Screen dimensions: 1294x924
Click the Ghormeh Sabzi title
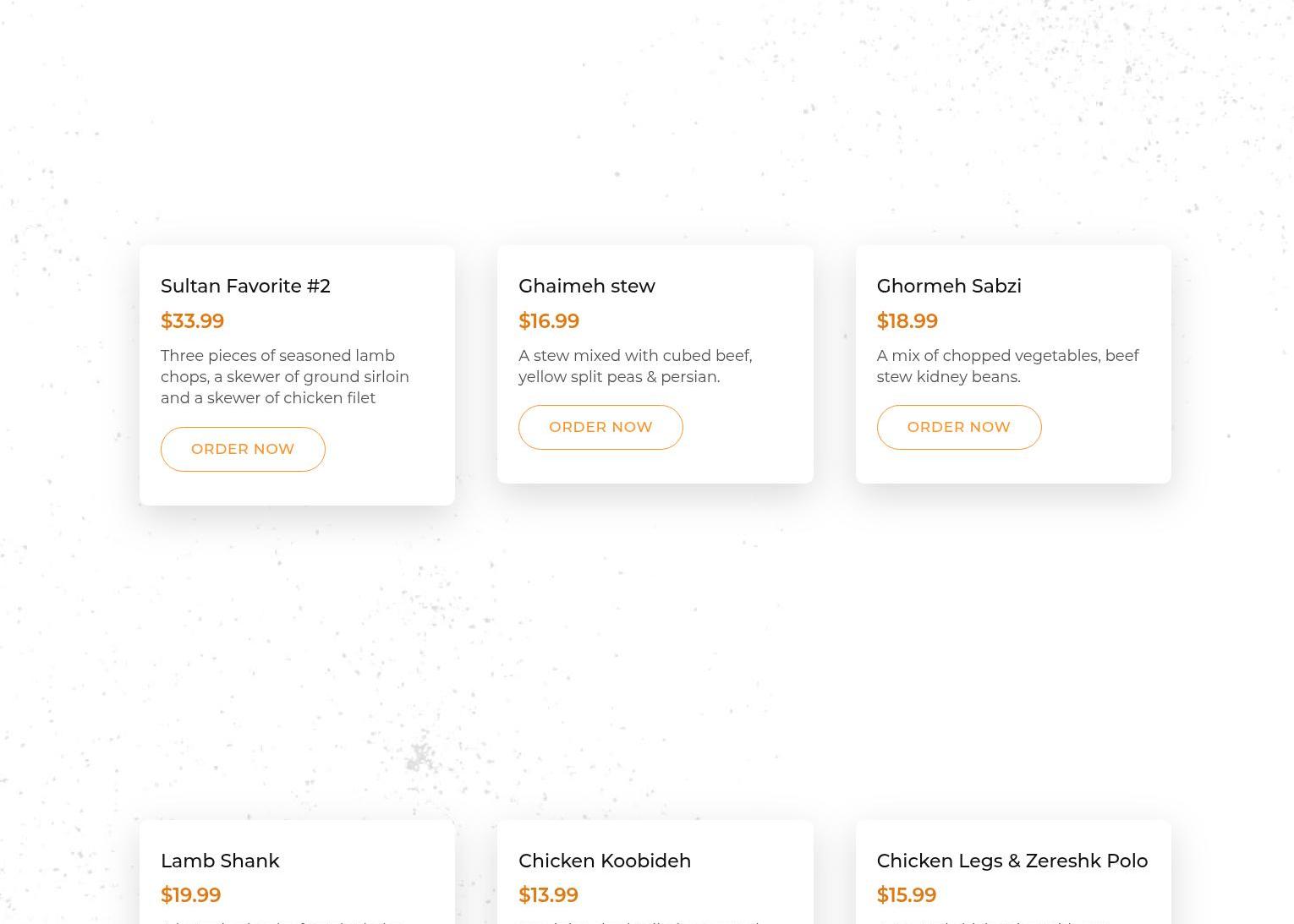point(948,286)
